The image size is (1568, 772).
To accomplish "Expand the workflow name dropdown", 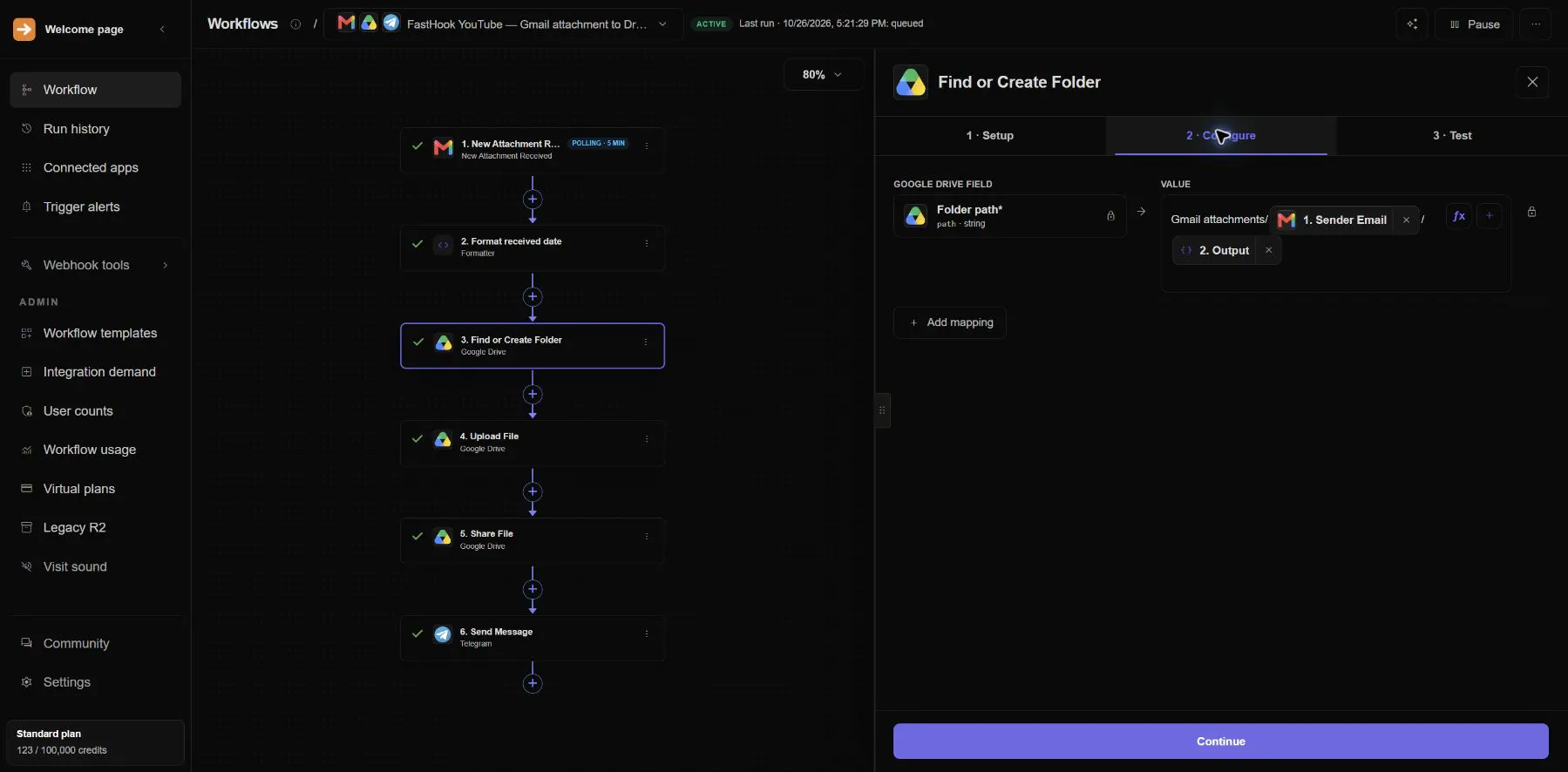I will click(662, 24).
